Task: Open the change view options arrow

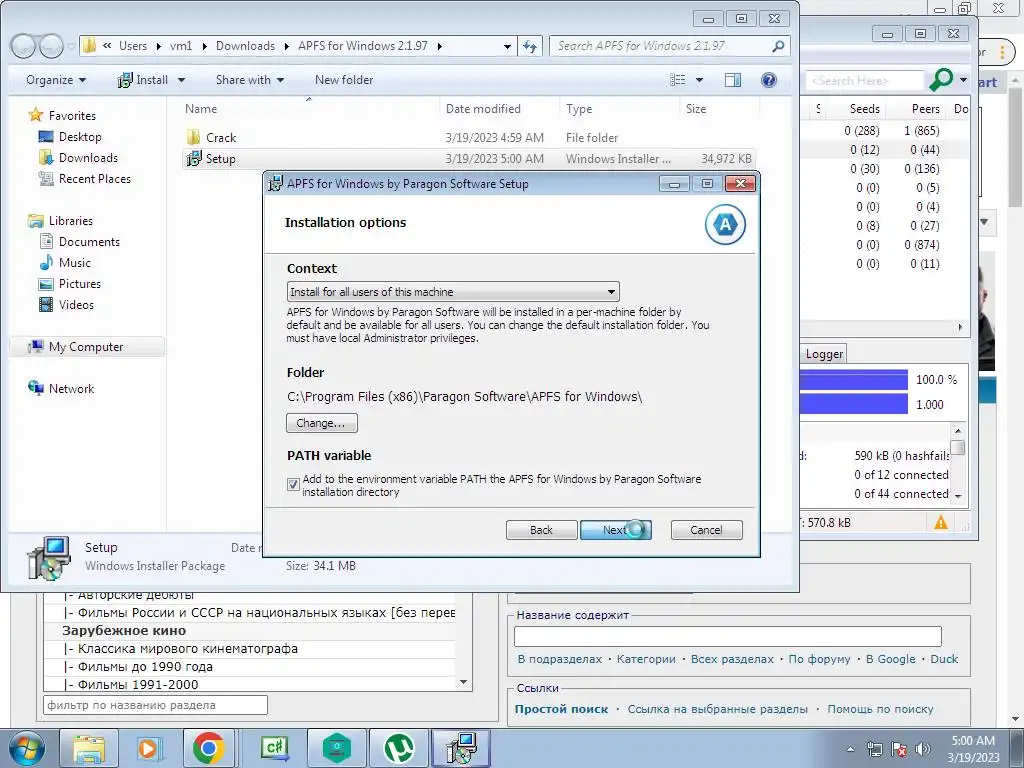Action: point(699,80)
